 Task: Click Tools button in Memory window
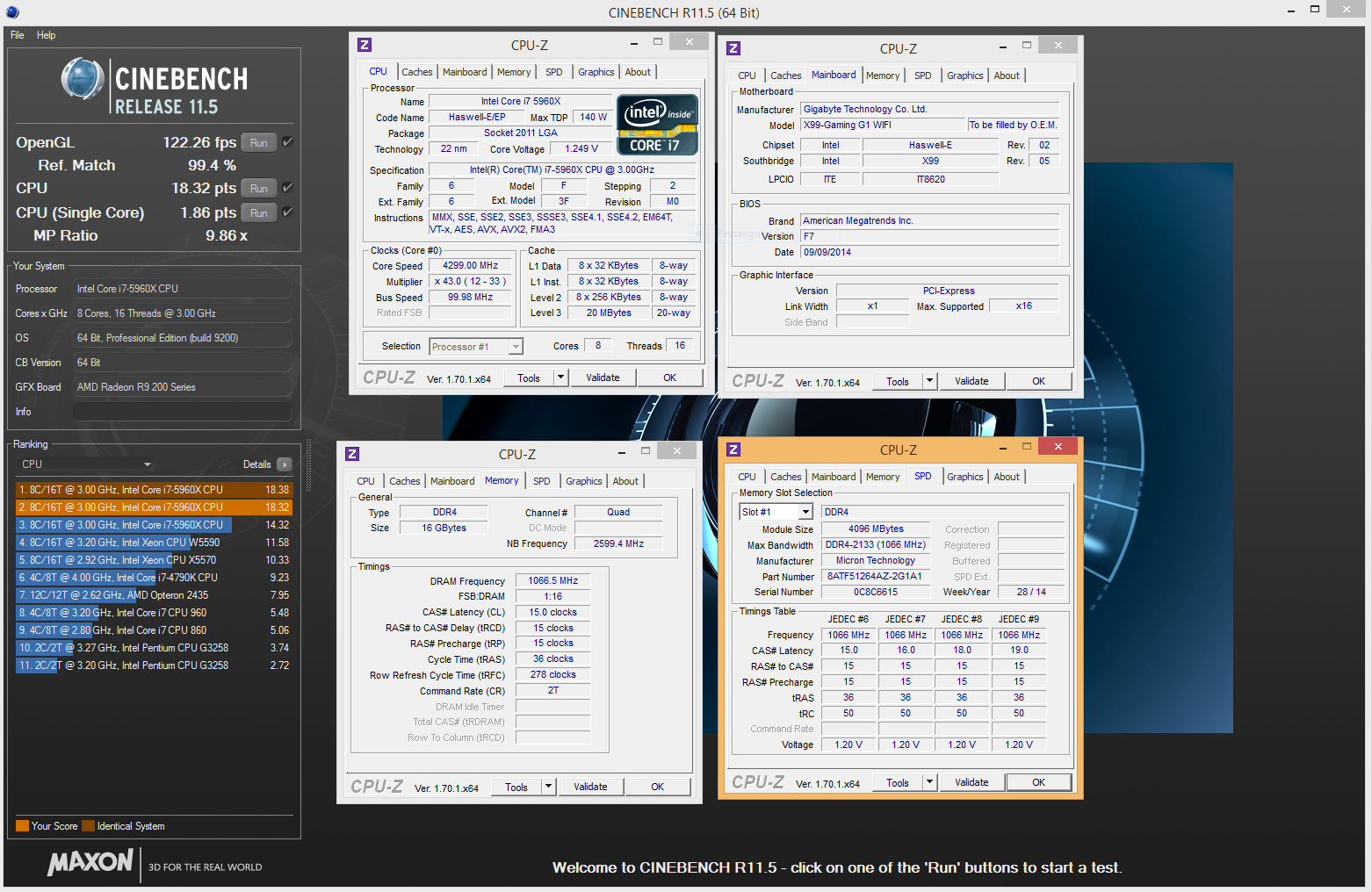[516, 787]
